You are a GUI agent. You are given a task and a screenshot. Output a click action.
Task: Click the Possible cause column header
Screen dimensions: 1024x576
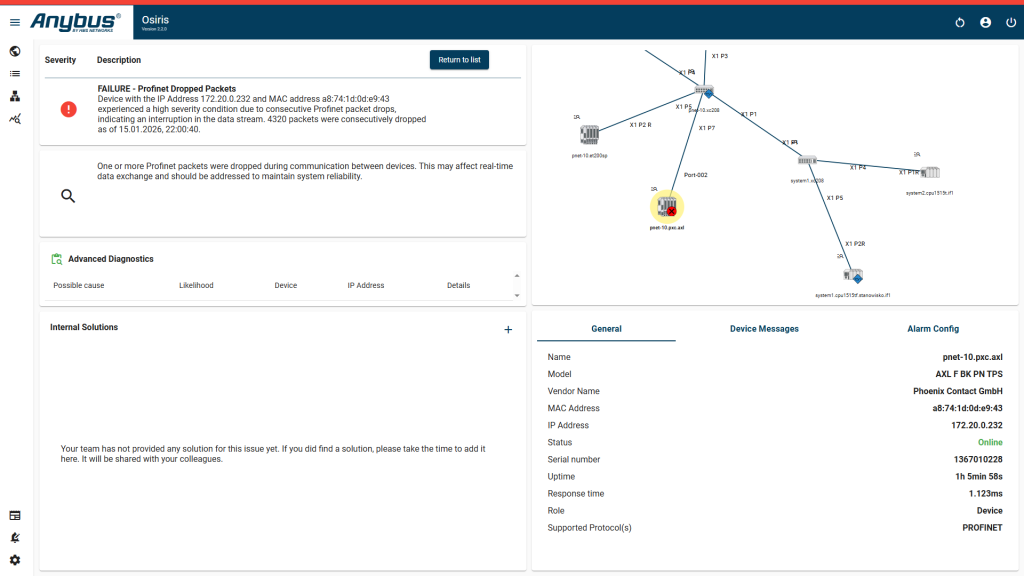click(78, 285)
